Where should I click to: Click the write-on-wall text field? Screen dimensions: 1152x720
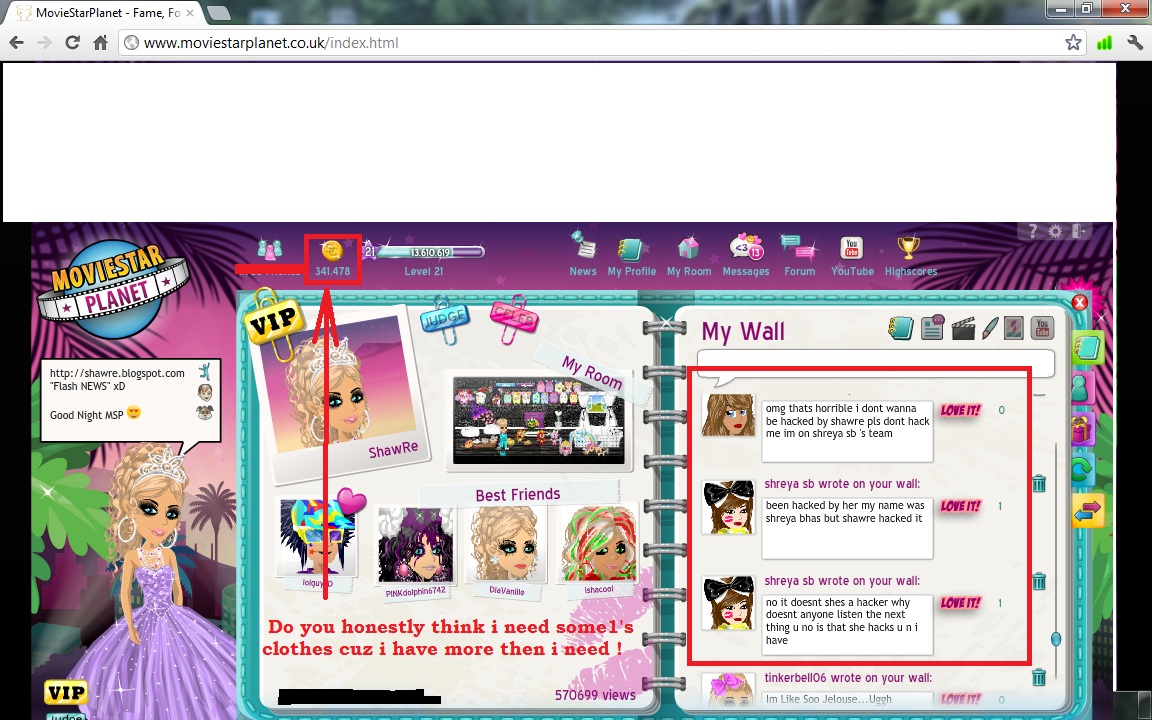click(x=876, y=363)
